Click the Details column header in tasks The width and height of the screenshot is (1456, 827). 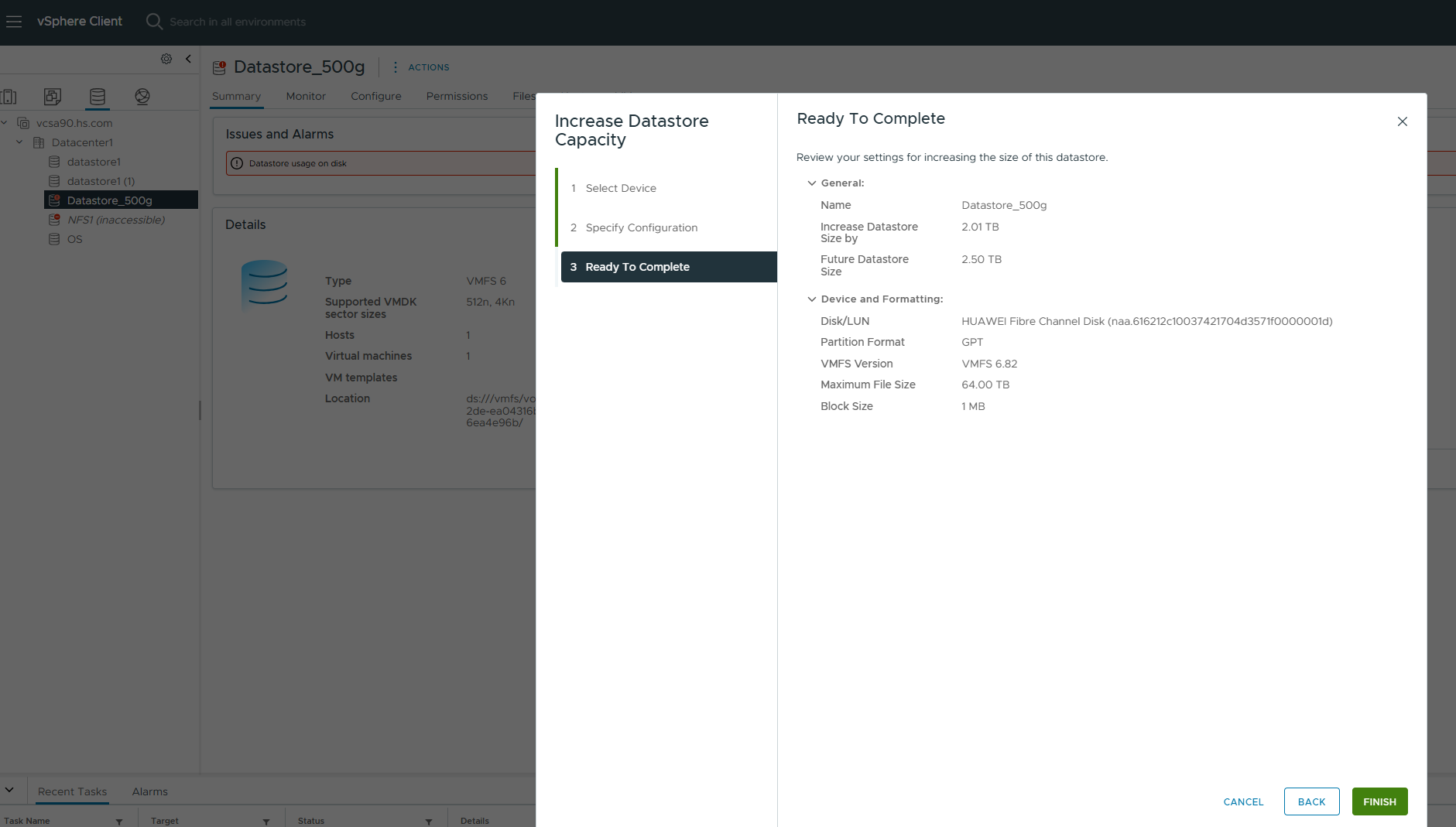tap(474, 821)
